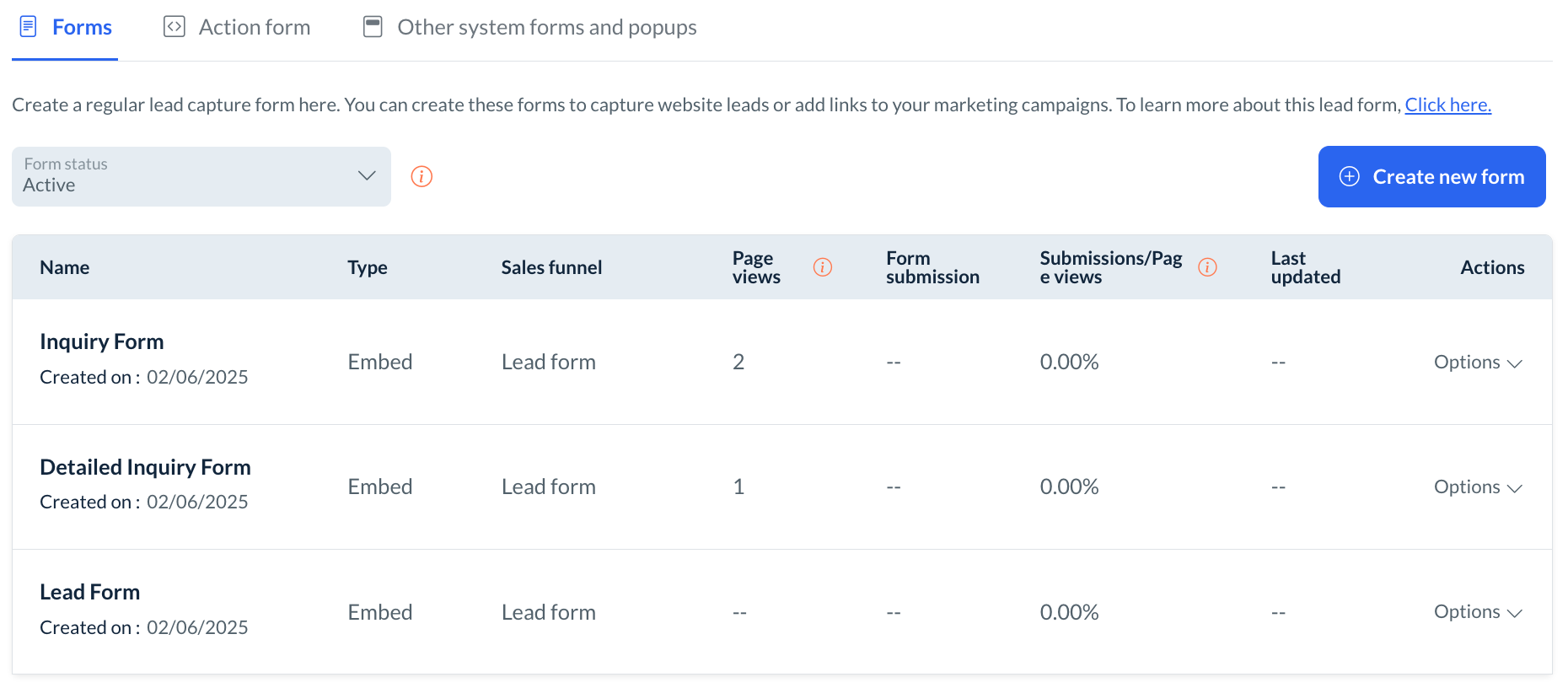
Task: Switch to the Action form tab
Action: click(x=254, y=27)
